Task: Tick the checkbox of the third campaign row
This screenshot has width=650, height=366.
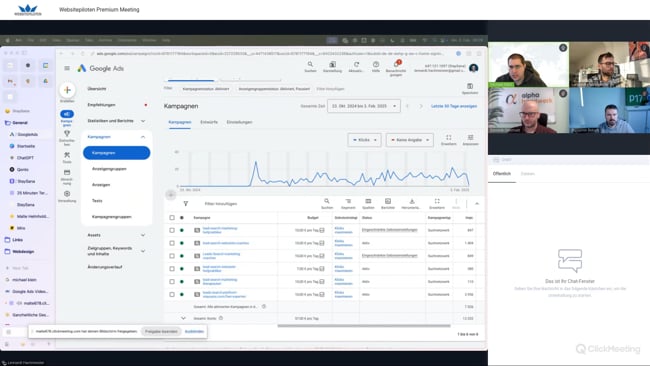Action: [x=172, y=256]
